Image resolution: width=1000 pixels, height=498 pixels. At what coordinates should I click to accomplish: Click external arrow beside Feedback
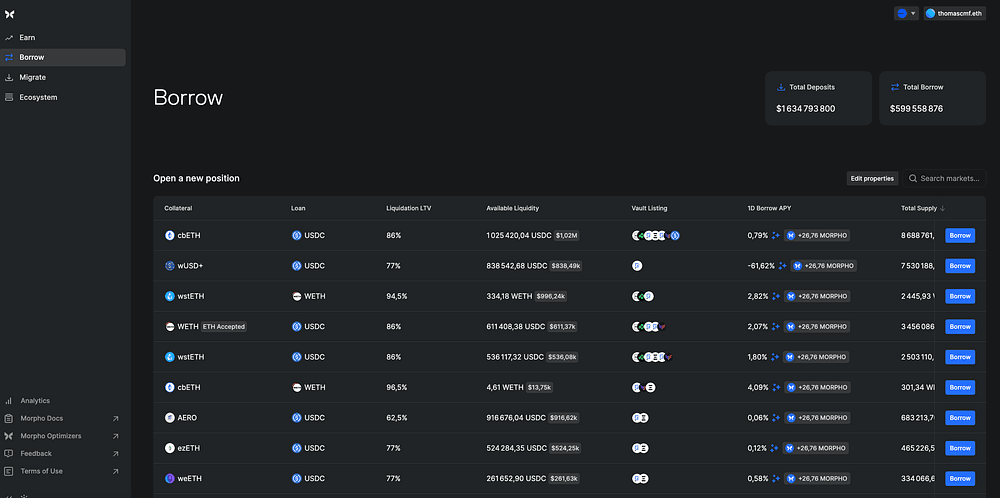coord(115,453)
